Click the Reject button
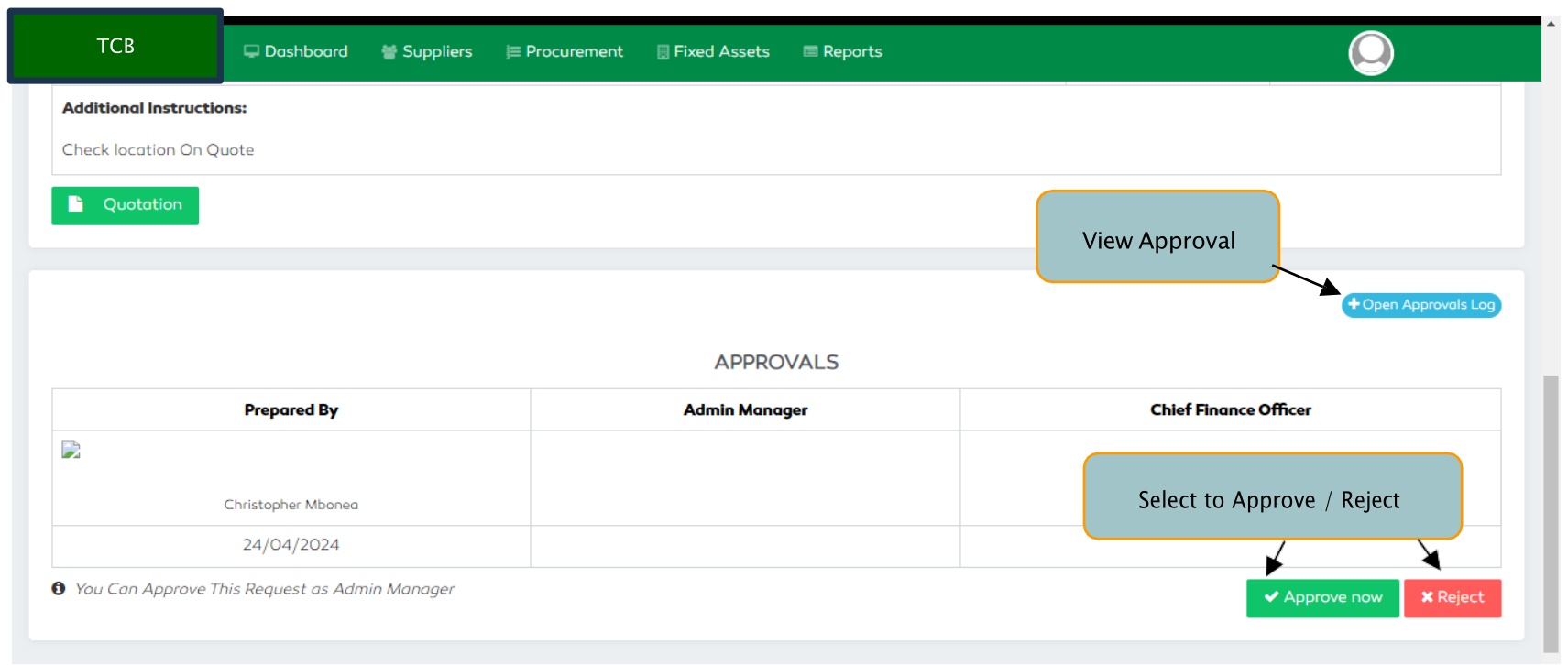1568x665 pixels. click(x=1453, y=598)
